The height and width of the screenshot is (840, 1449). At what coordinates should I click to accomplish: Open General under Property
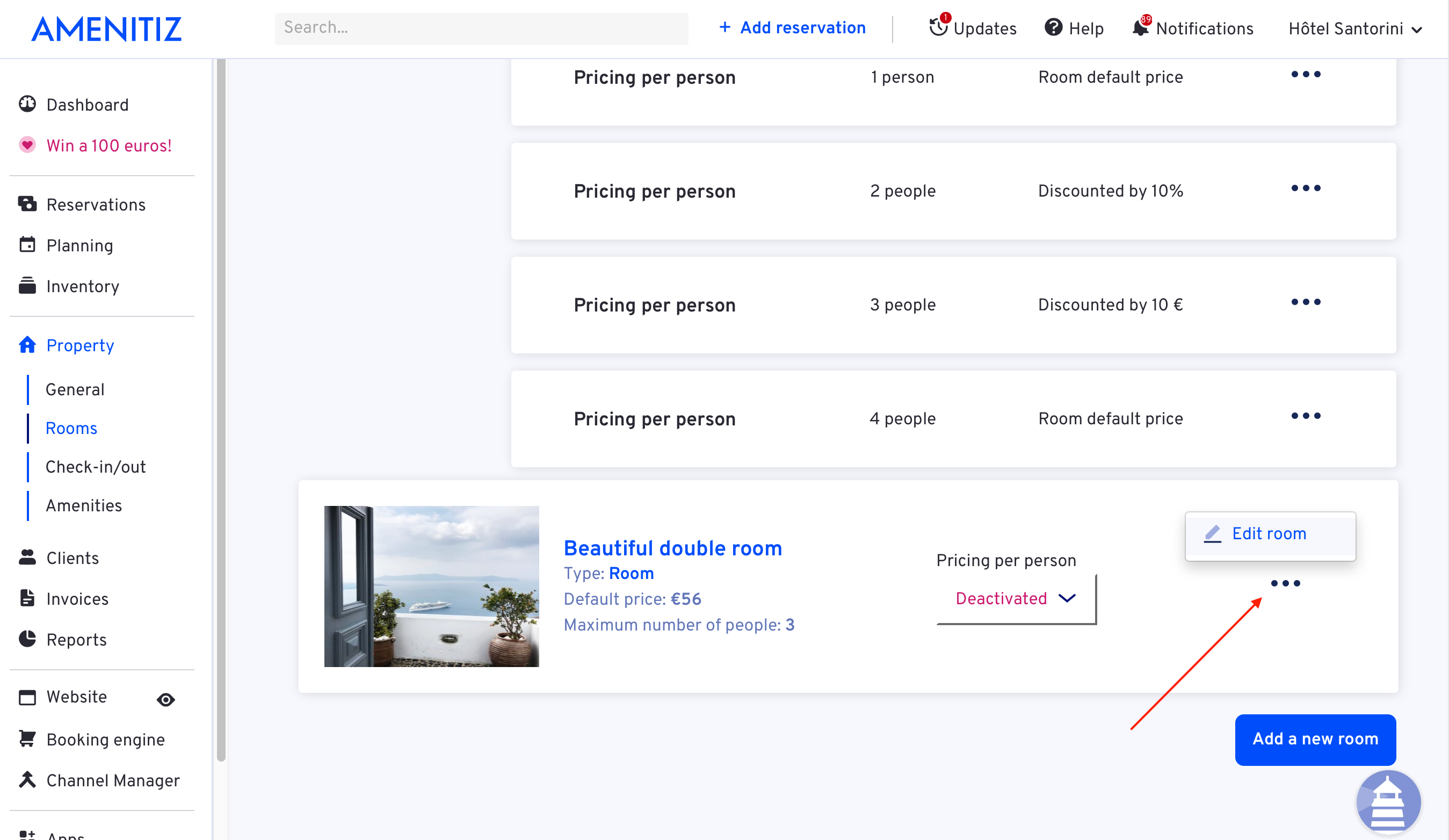(75, 390)
